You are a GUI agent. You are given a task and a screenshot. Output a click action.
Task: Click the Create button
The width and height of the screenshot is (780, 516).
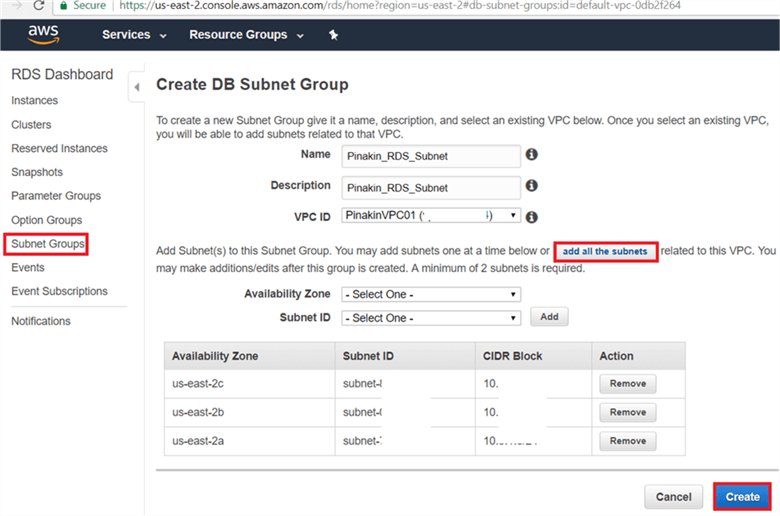[742, 497]
